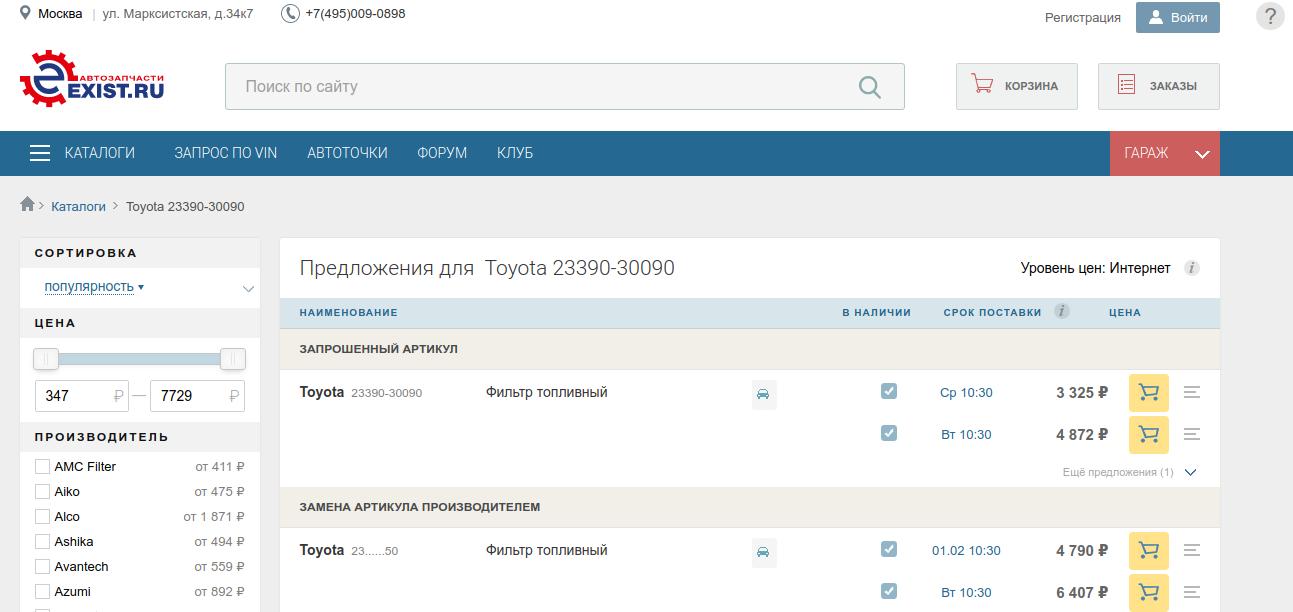
Task: Select the Avantech manufacturer filter
Action: click(42, 567)
